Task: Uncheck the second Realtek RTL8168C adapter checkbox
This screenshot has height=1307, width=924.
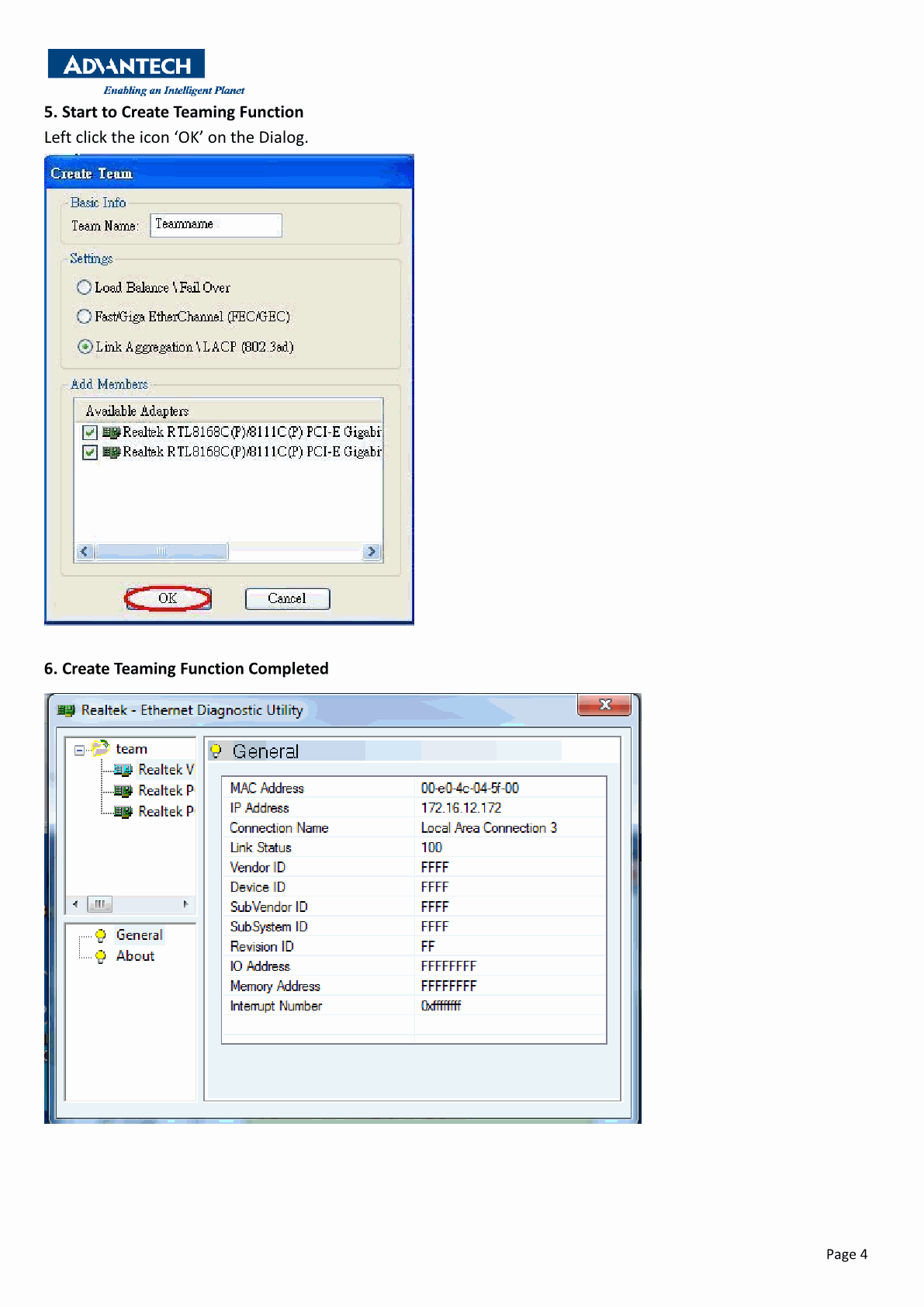Action: 90,452
